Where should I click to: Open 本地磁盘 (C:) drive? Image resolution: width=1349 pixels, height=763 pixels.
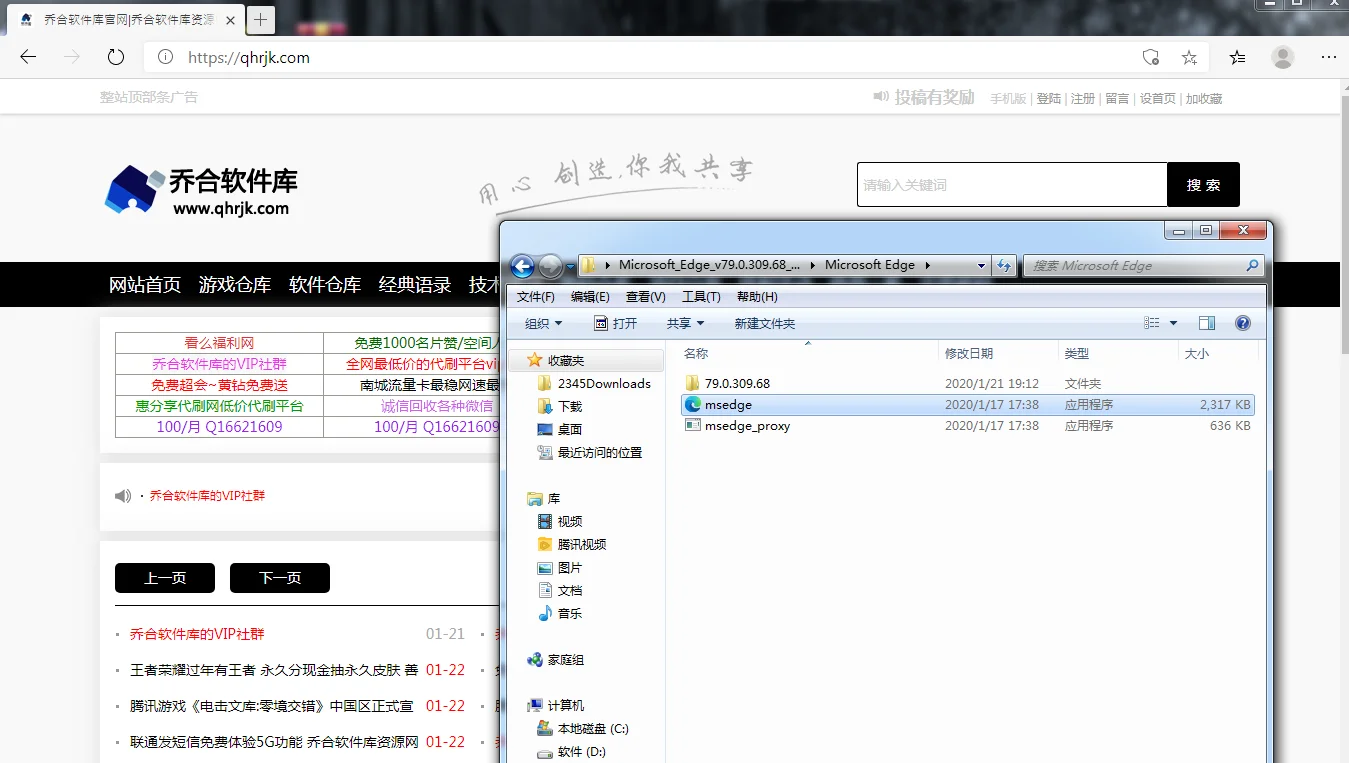pos(583,728)
